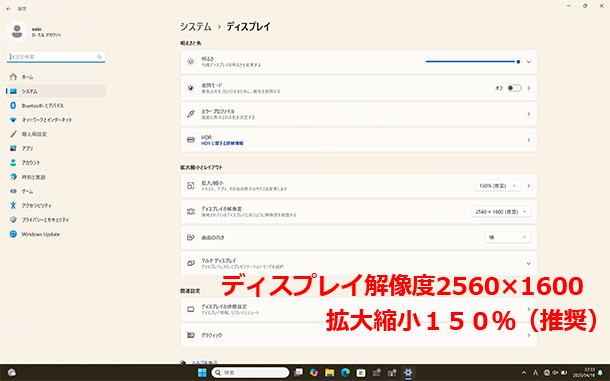610x381 pixels.
Task: Open アプリ settings page
Action: click(x=56, y=148)
